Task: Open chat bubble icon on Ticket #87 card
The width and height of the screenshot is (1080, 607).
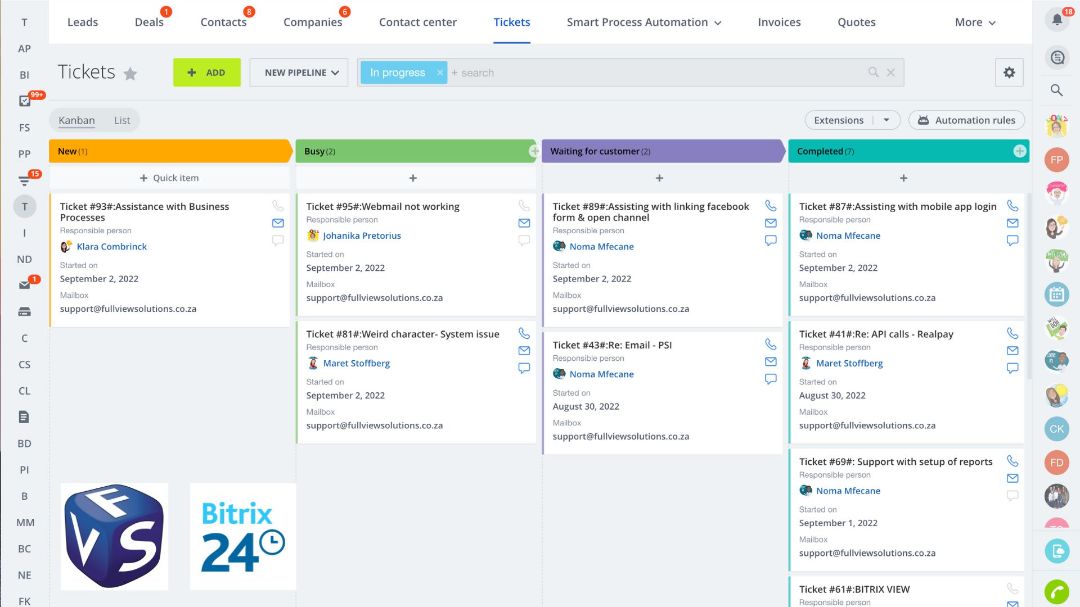Action: coord(1012,240)
